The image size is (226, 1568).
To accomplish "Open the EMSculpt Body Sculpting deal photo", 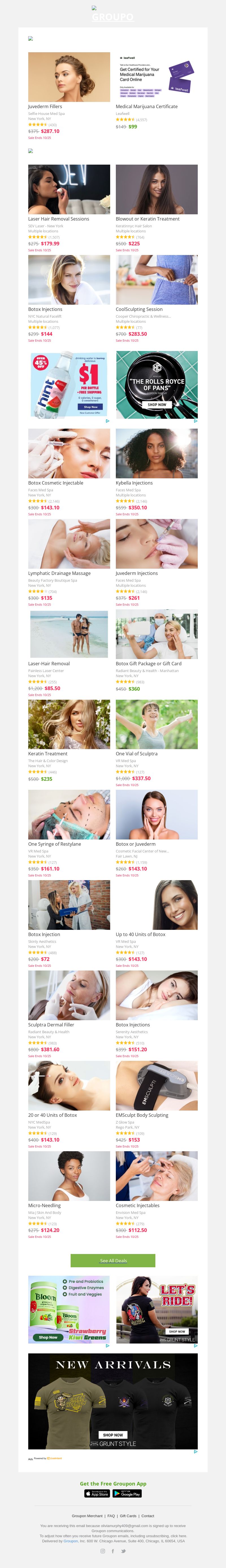I will (x=157, y=1085).
